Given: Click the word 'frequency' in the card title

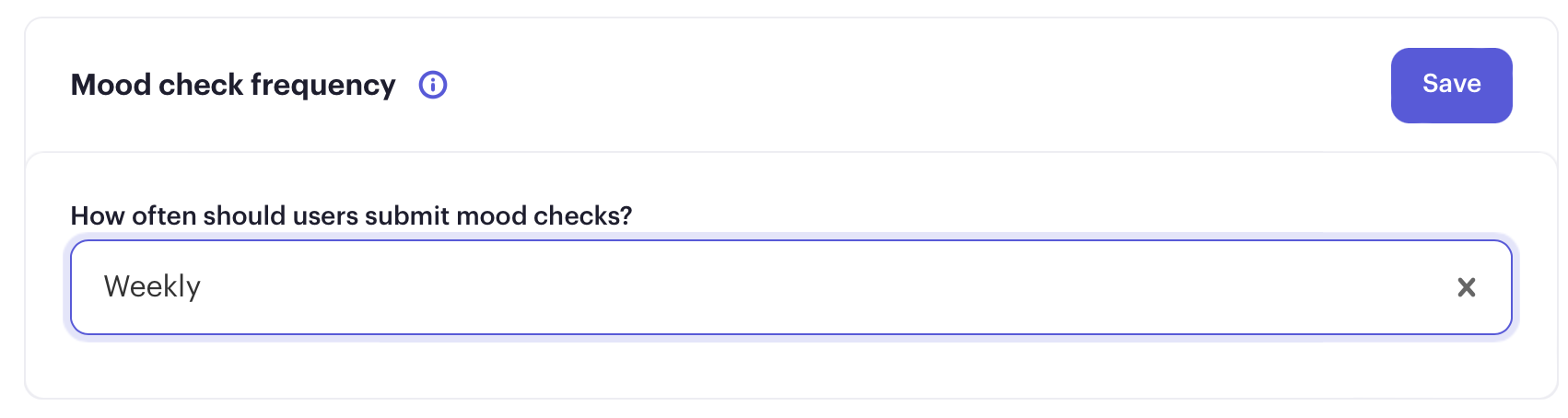Looking at the screenshot, I should (322, 86).
